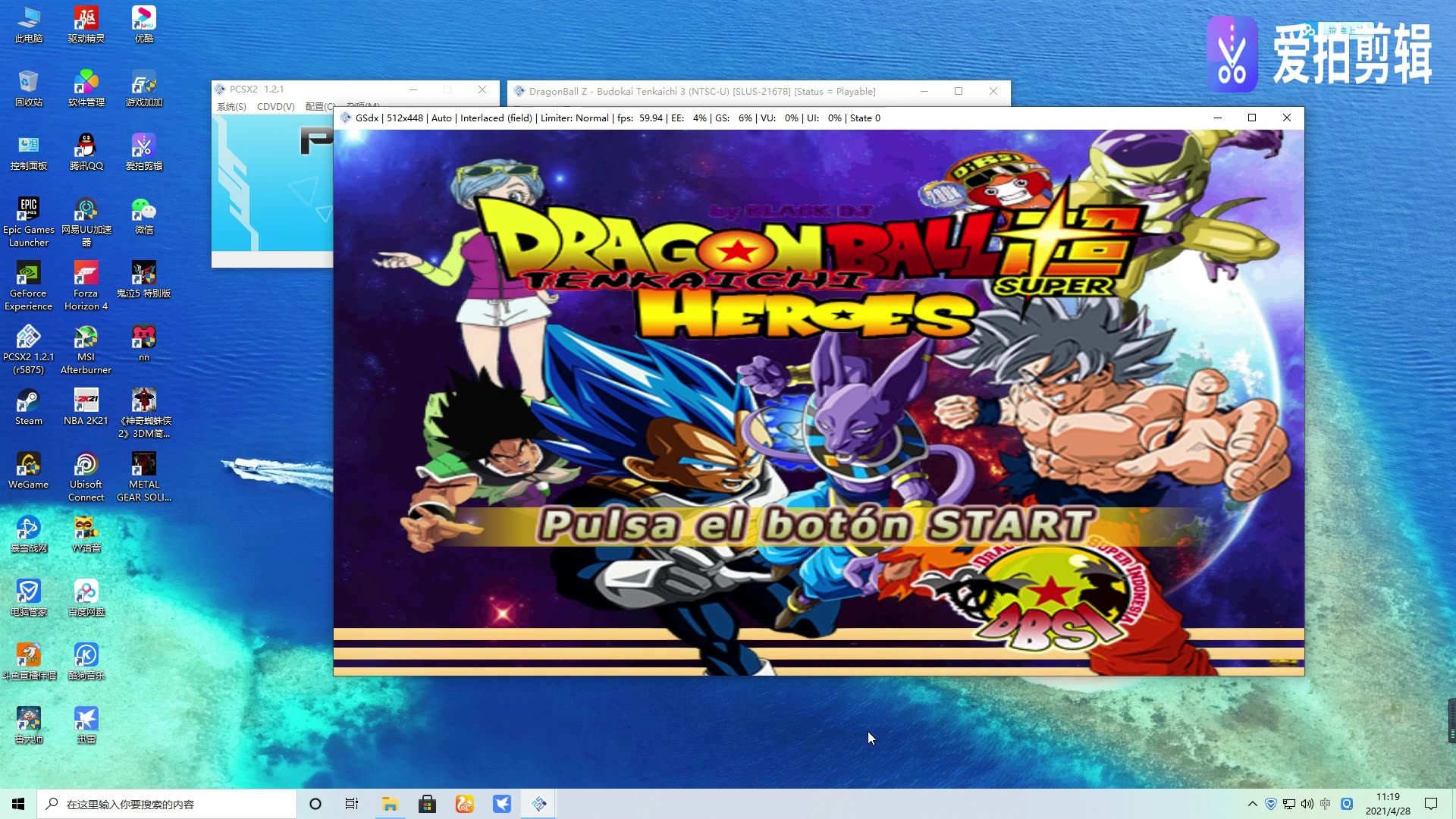Click the taskbar search input box
Image resolution: width=1456 pixels, height=819 pixels.
tap(167, 804)
